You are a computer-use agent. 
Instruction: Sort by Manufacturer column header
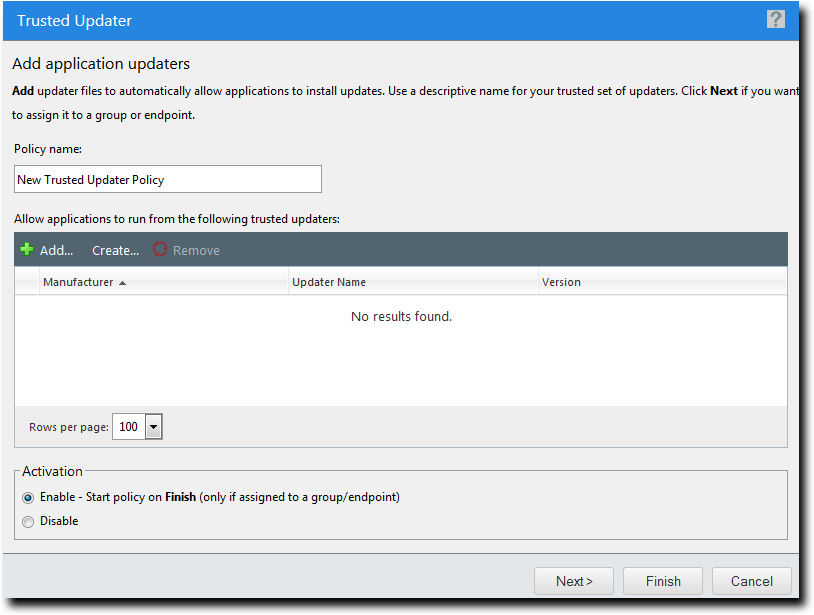(78, 282)
